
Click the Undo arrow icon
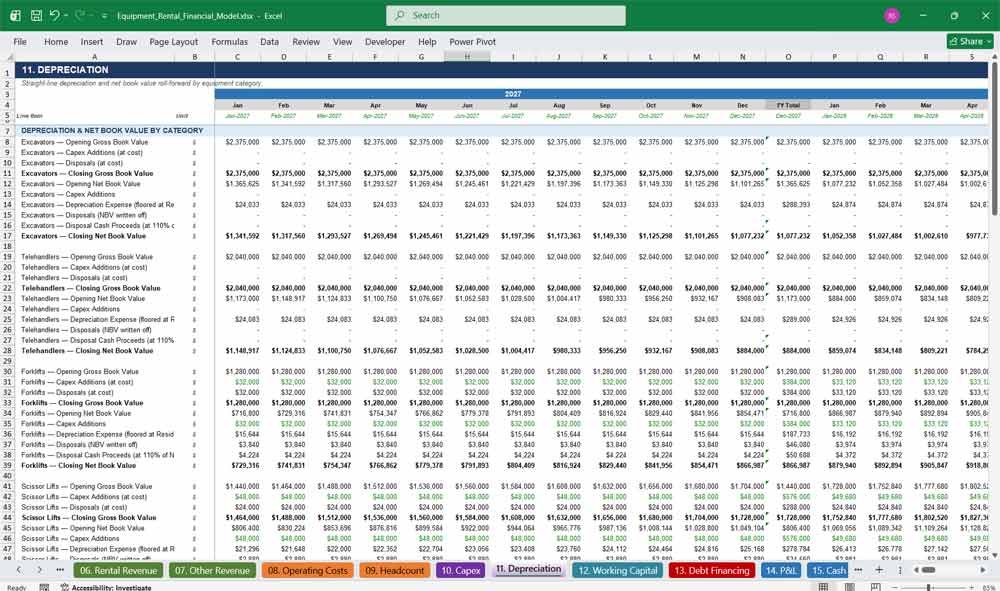click(x=54, y=15)
